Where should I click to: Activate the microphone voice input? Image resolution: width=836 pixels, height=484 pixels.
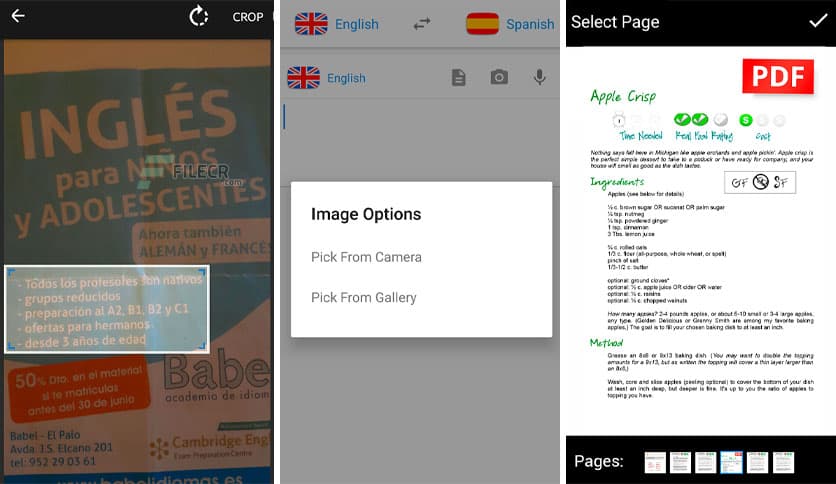540,78
